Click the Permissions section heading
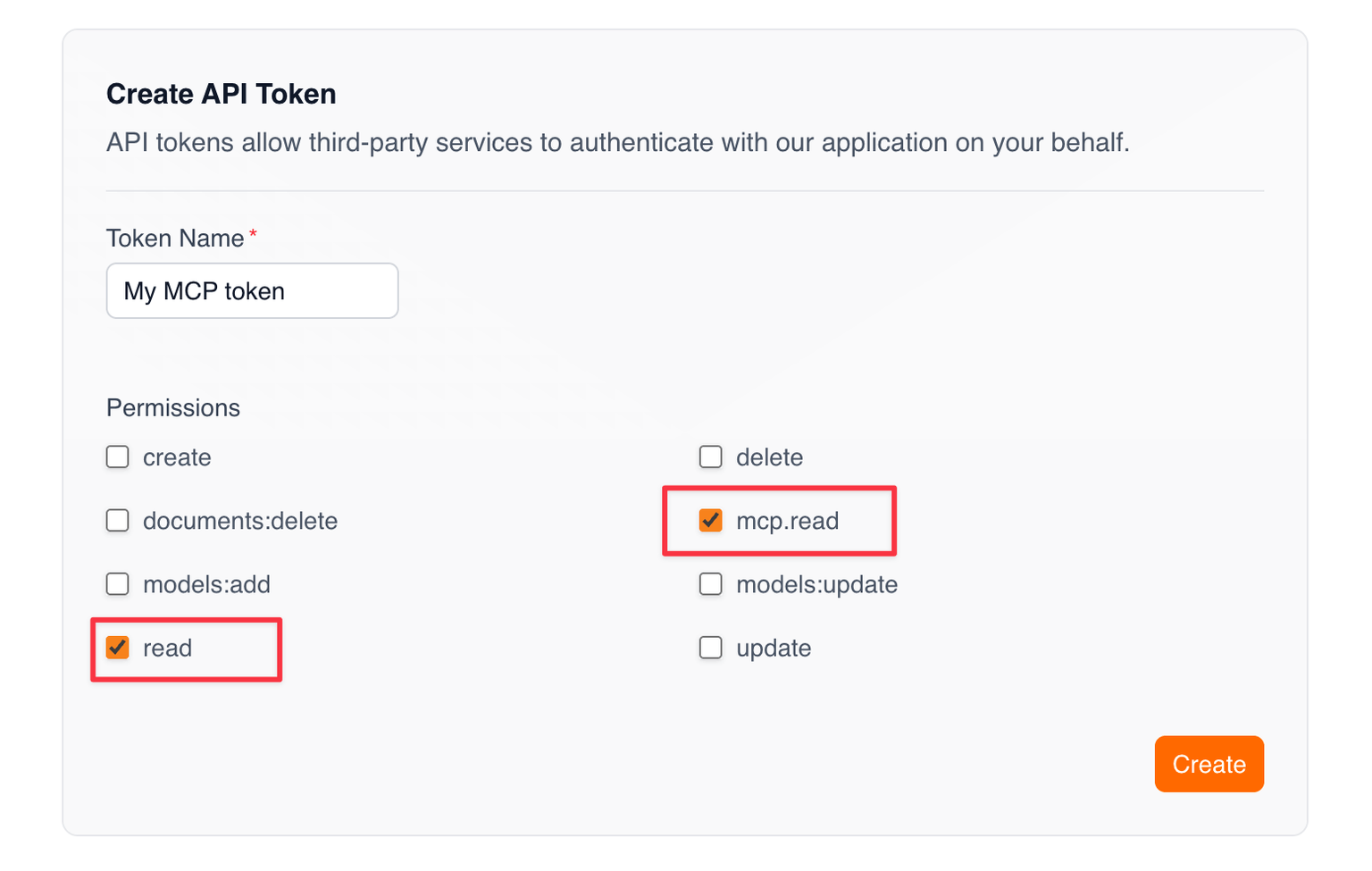1372x871 pixels. (x=172, y=407)
